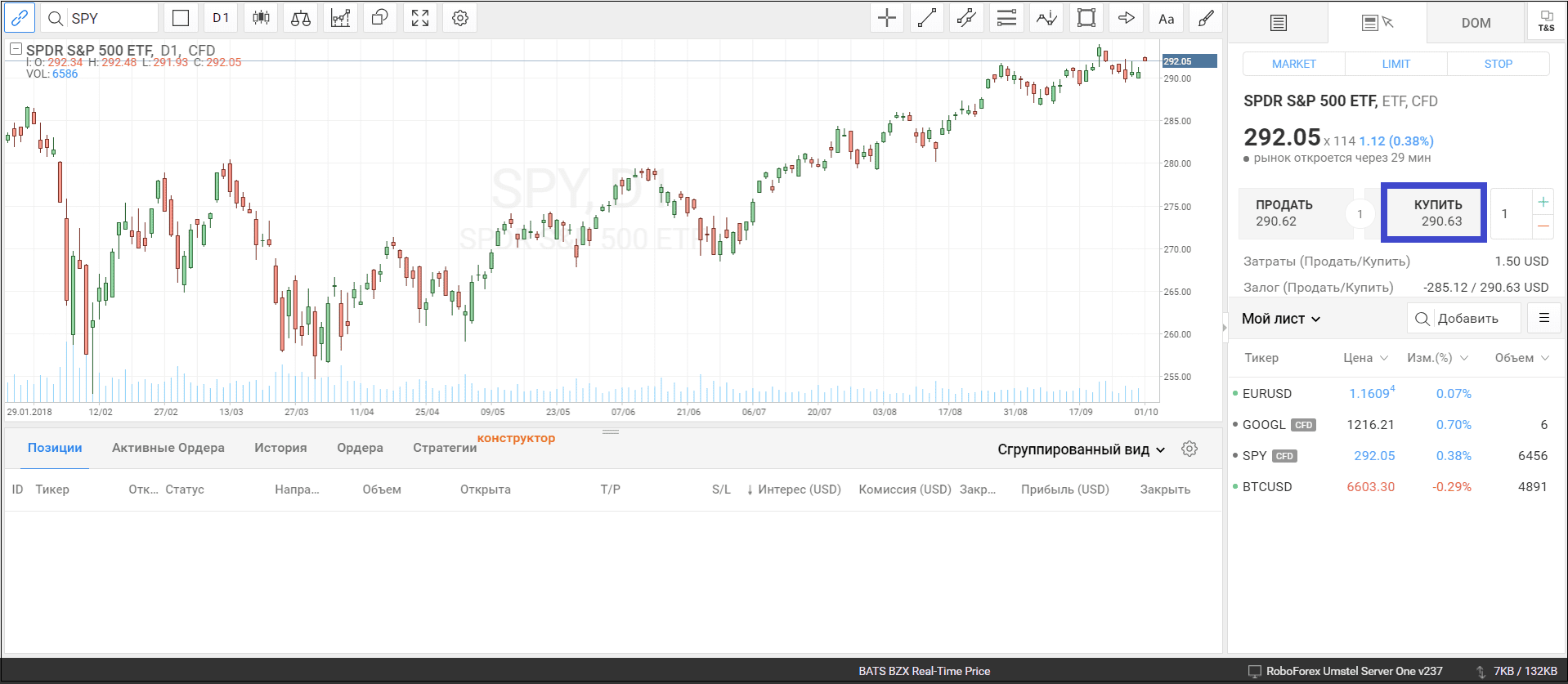Click the 7KB / 132KB traffic indicator icon
The image size is (1568, 684).
click(1480, 671)
